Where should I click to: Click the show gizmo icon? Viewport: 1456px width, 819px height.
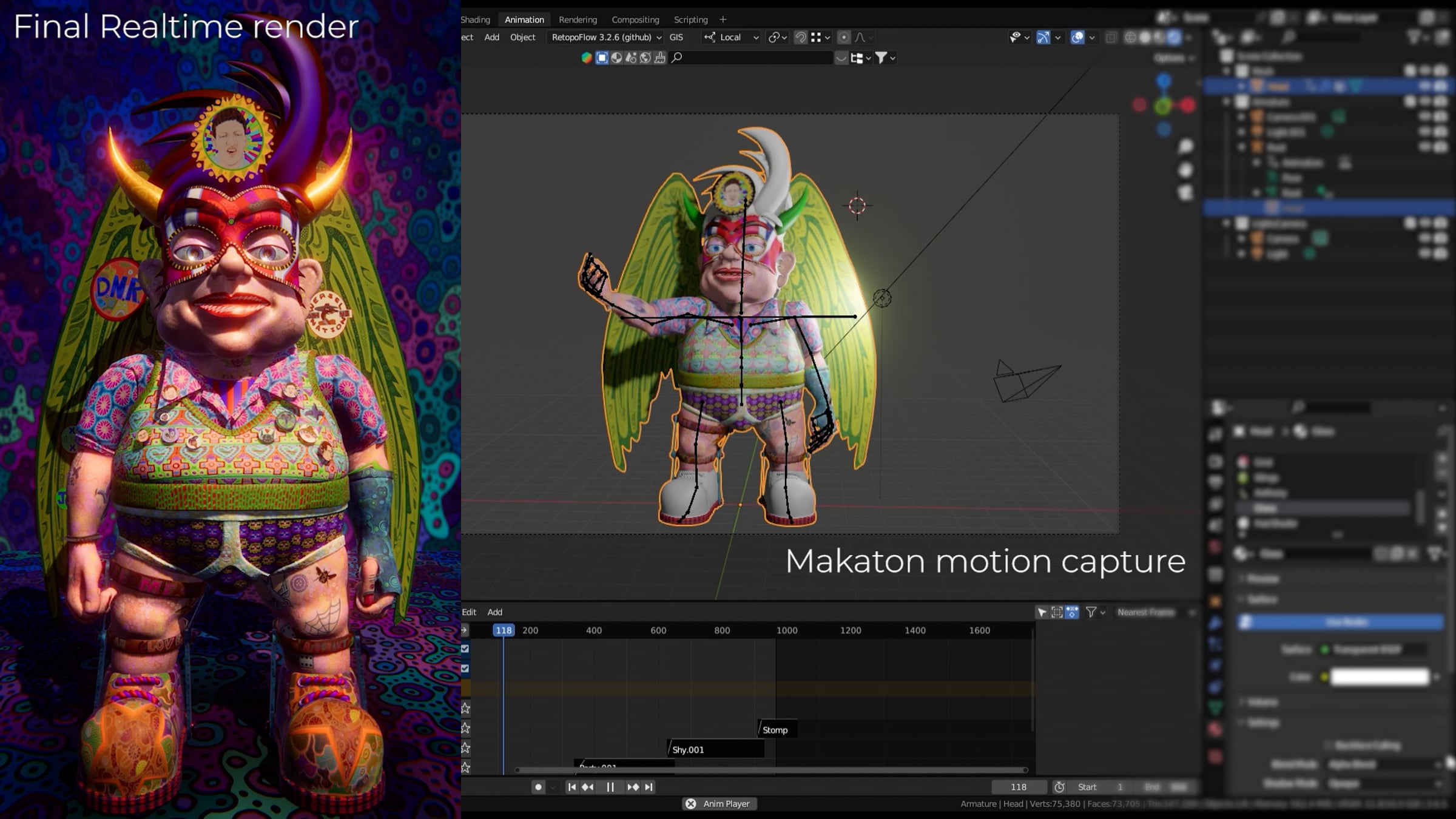coord(1043,38)
